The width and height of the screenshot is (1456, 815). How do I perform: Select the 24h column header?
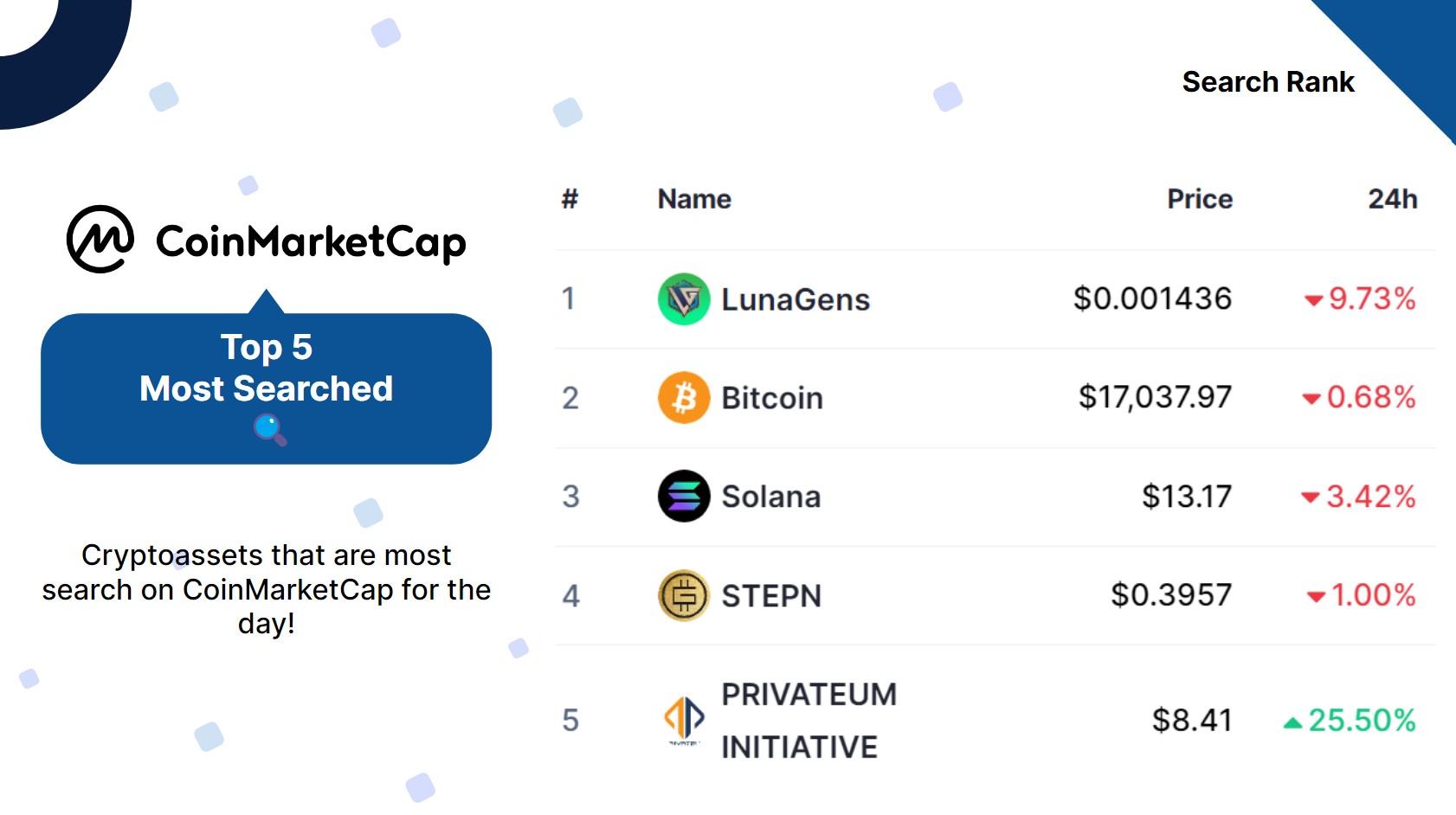point(1392,199)
